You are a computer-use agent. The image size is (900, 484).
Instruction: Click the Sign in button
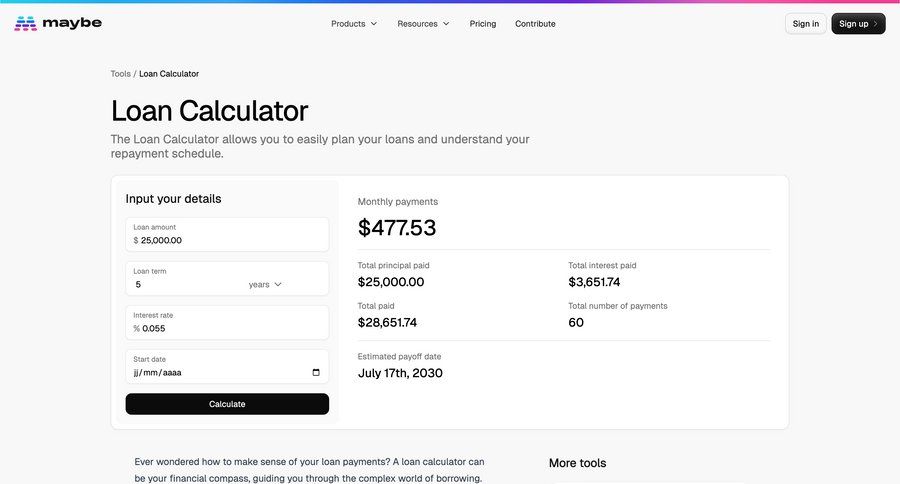[x=806, y=24]
